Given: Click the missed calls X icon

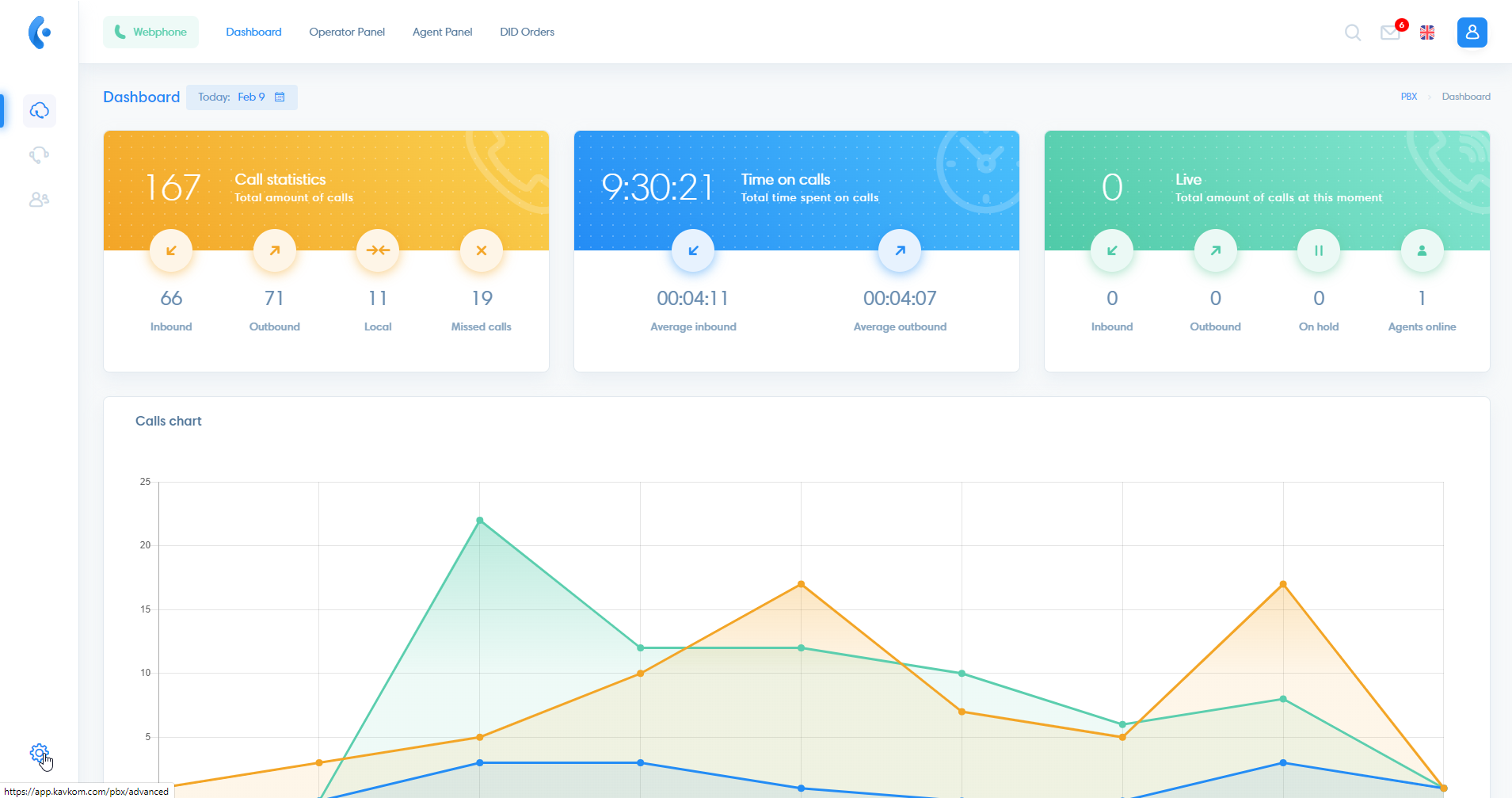Looking at the screenshot, I should pyautogui.click(x=481, y=250).
